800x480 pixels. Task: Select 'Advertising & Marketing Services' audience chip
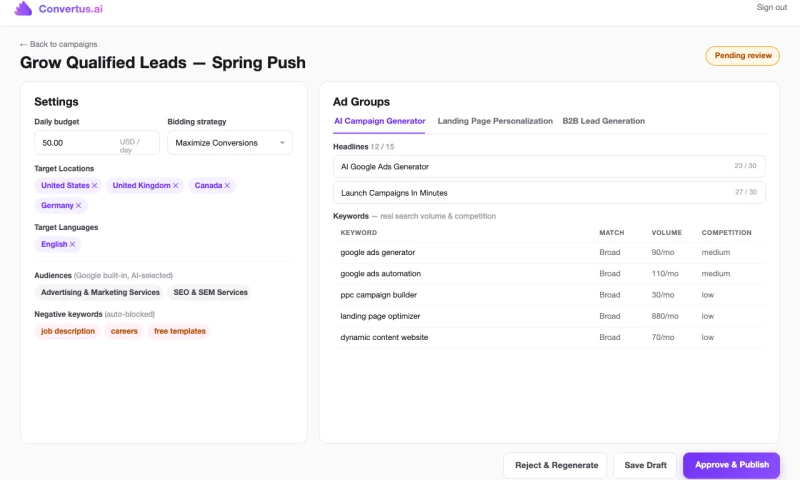click(100, 292)
